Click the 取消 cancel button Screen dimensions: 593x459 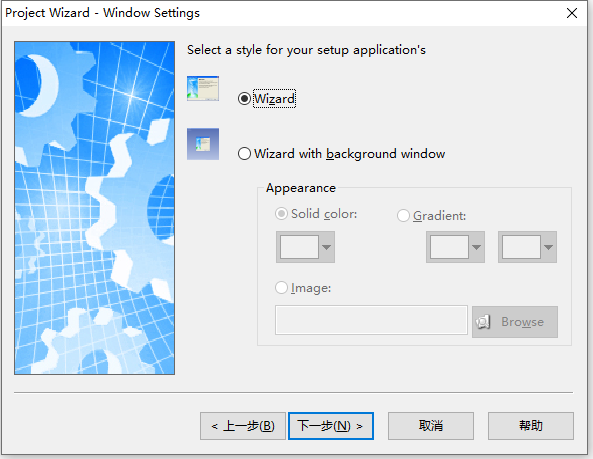[x=431, y=426]
